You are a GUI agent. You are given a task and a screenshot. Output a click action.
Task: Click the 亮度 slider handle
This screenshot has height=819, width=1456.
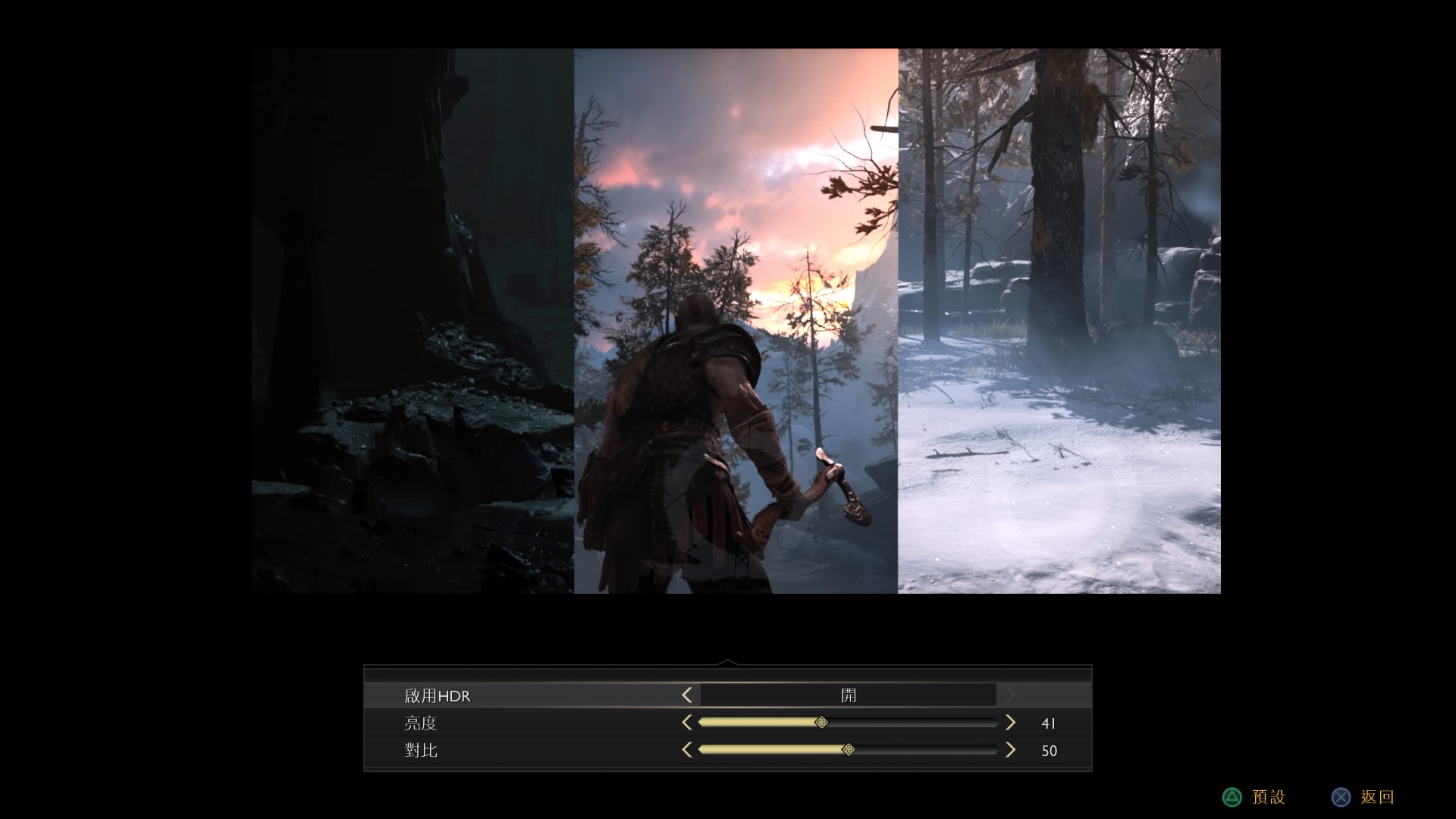pos(821,723)
